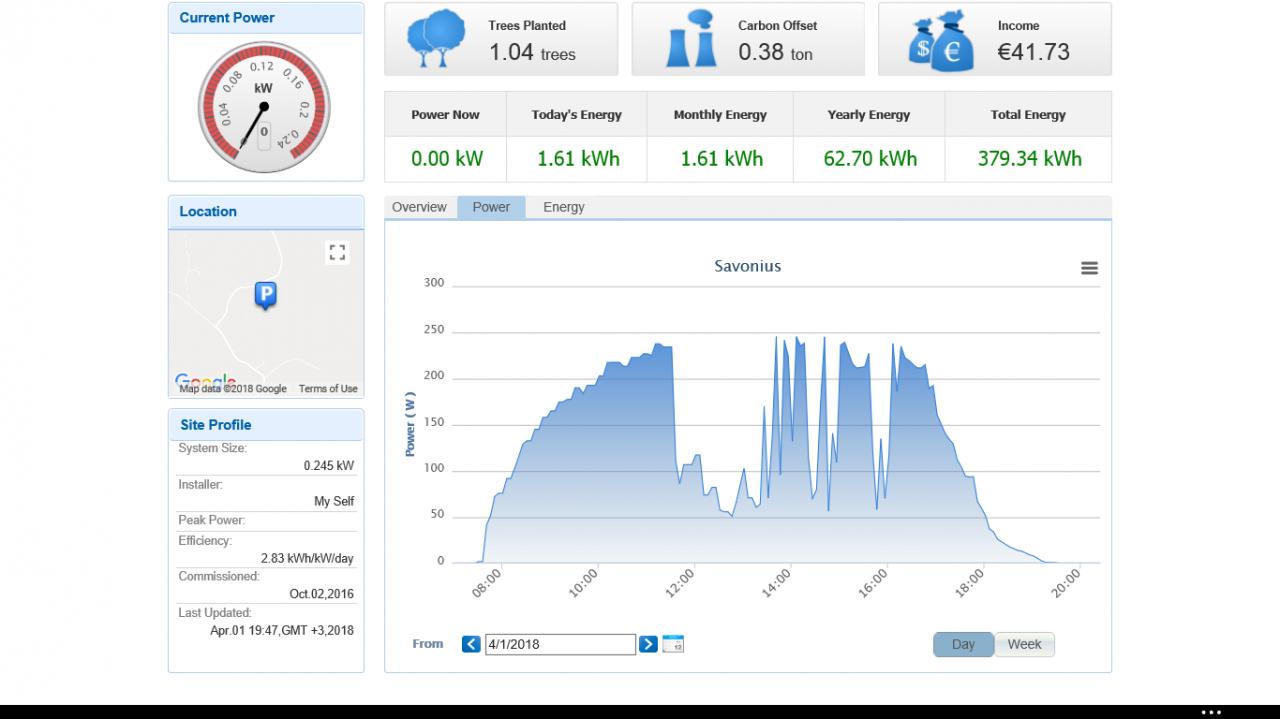Select the Power tab
The image size is (1280, 719).
tap(491, 207)
